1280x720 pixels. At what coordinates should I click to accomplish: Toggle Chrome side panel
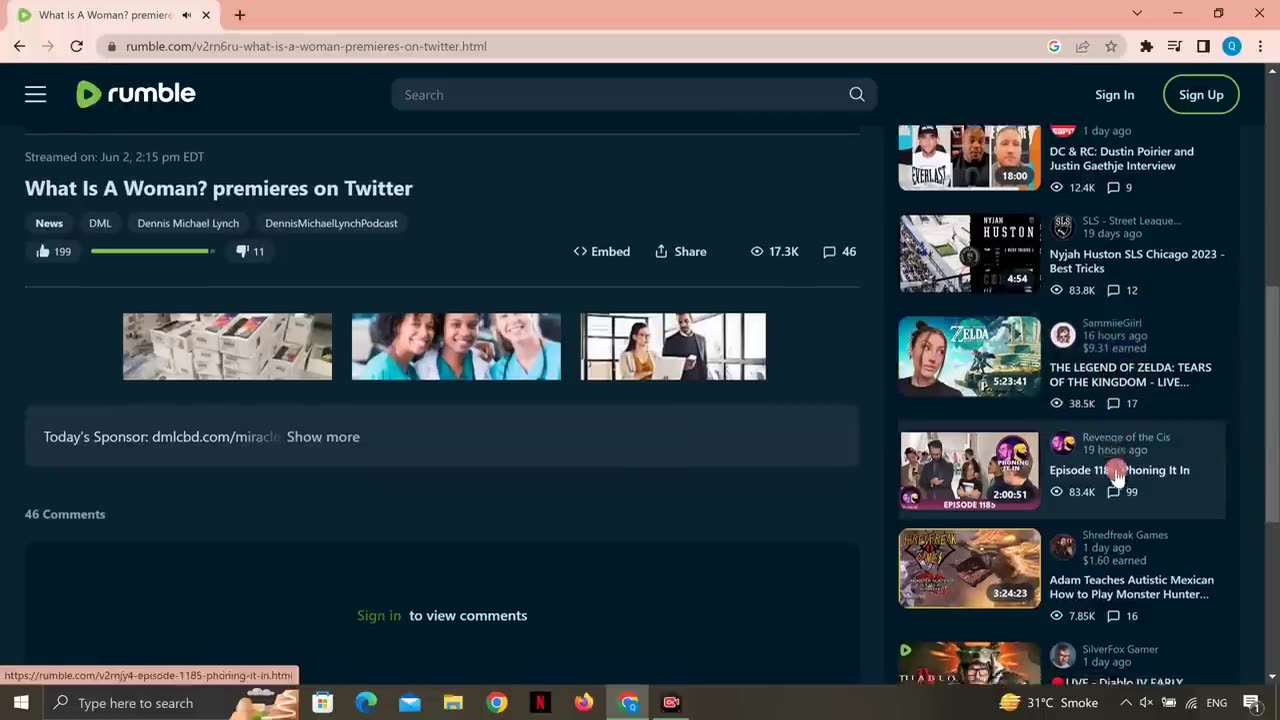[x=1203, y=46]
